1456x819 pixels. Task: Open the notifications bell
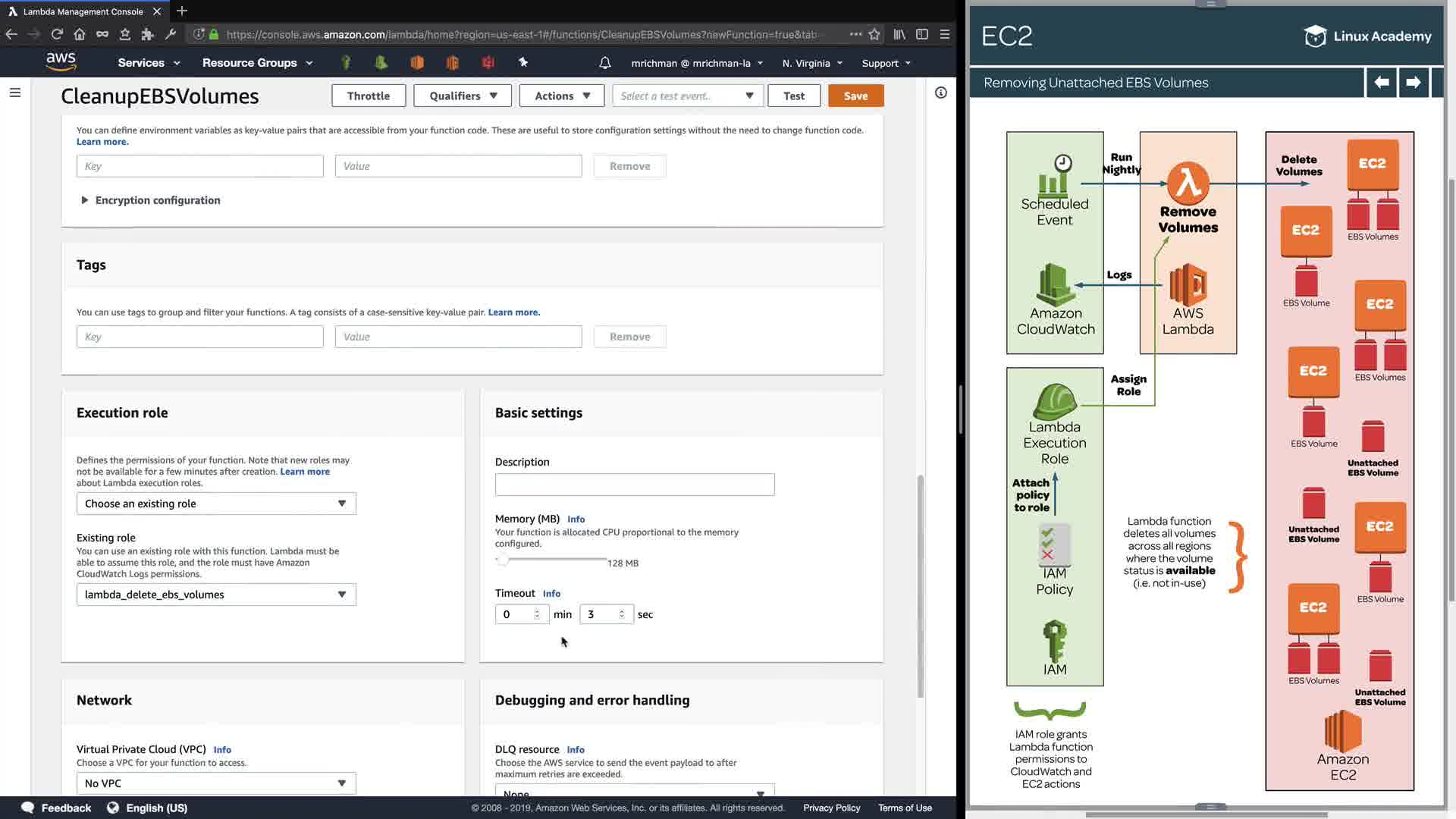[604, 63]
